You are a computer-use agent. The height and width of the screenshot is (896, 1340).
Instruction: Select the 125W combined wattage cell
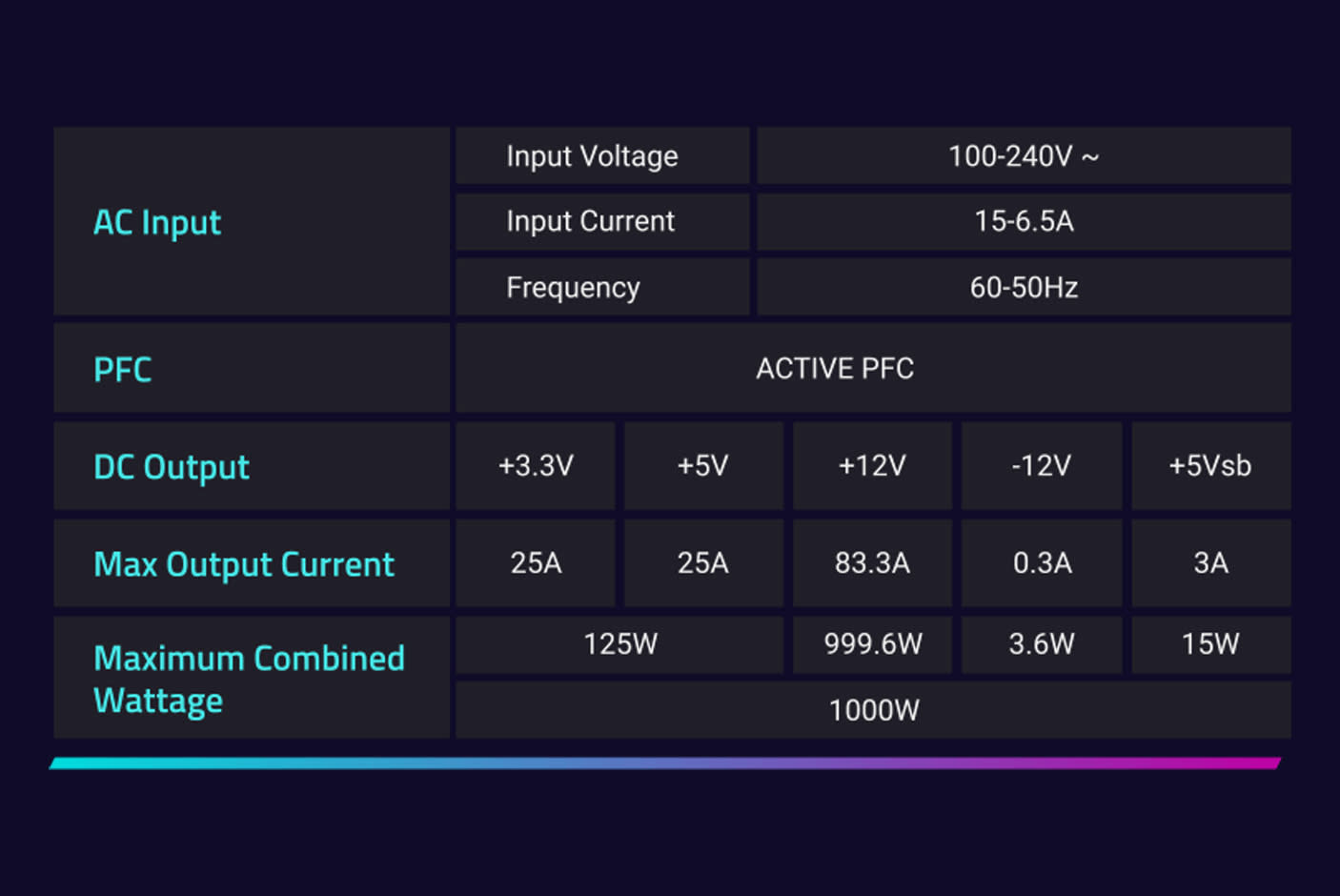(x=620, y=644)
